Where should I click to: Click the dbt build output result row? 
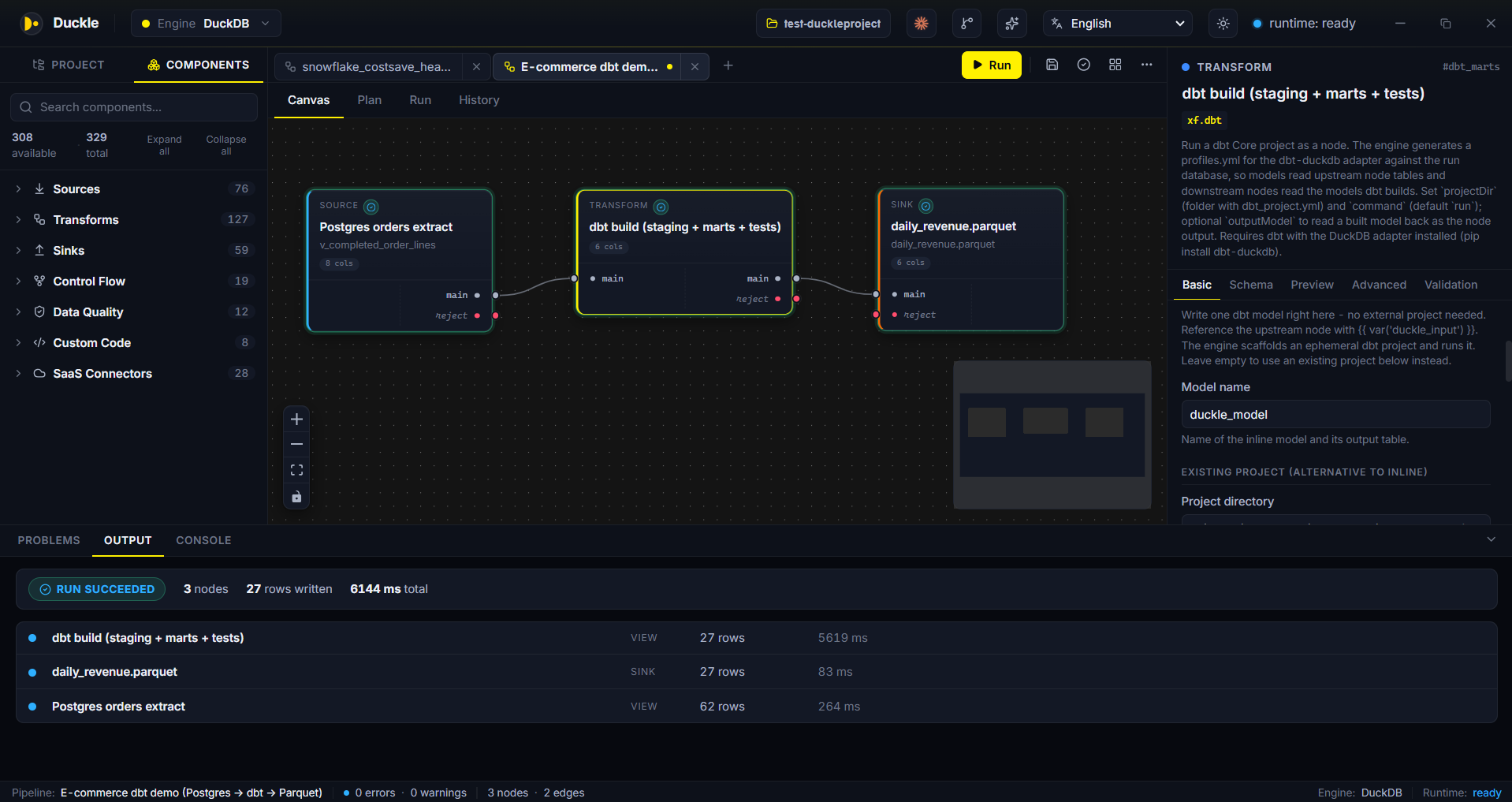coord(757,638)
